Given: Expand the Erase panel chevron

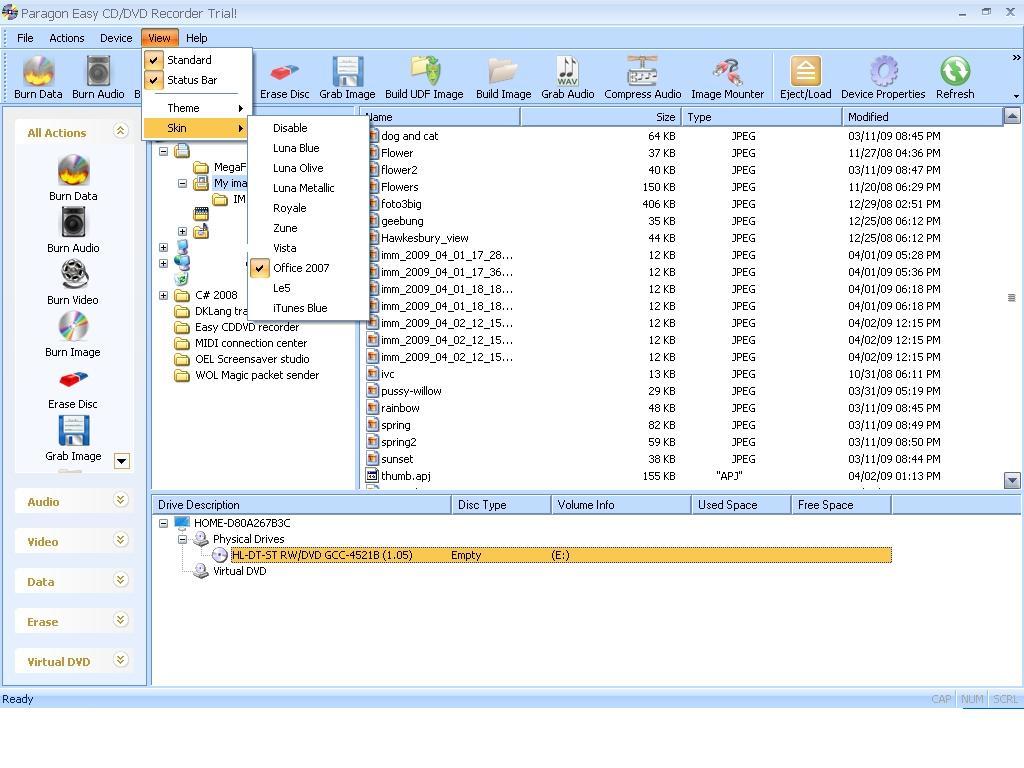Looking at the screenshot, I should pyautogui.click(x=120, y=620).
